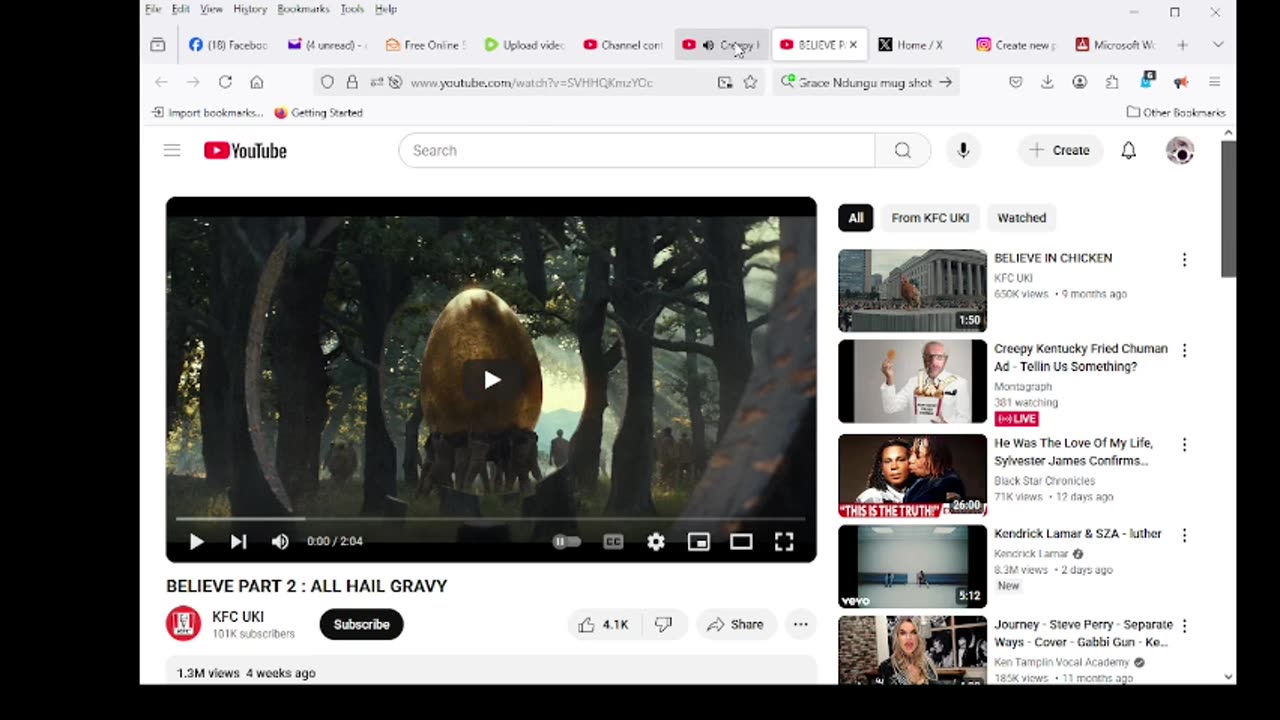Open the File menu
Screen dimensions: 1280x720
coord(153,9)
